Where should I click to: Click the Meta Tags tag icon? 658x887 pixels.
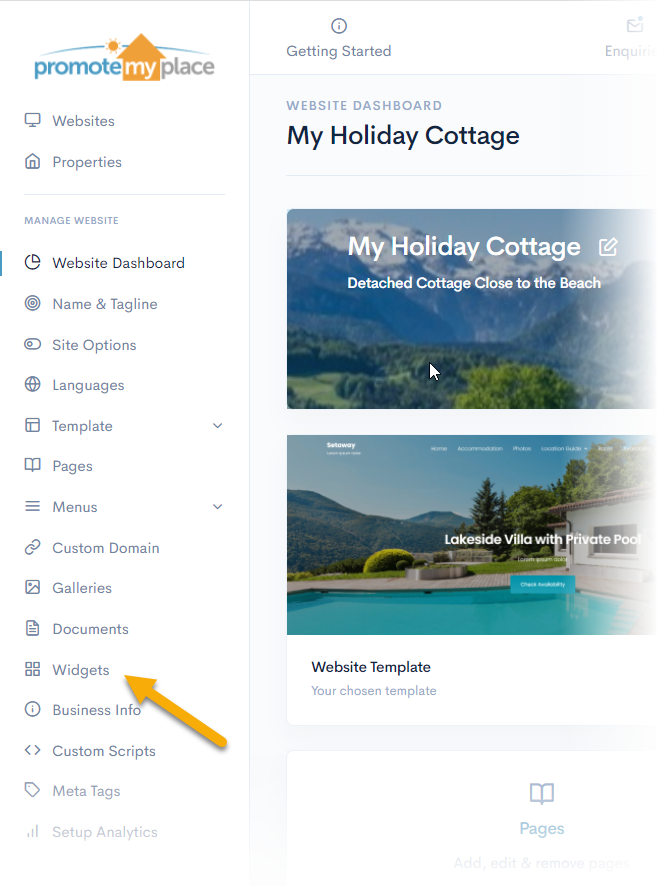pos(33,791)
